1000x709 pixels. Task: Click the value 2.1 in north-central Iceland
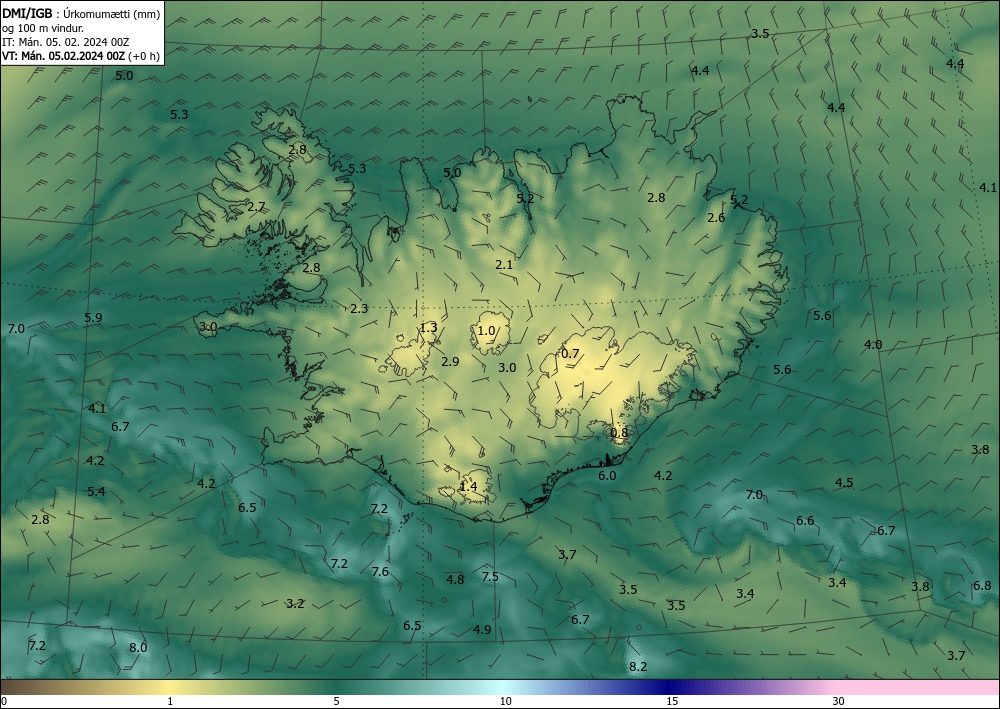[x=504, y=264]
